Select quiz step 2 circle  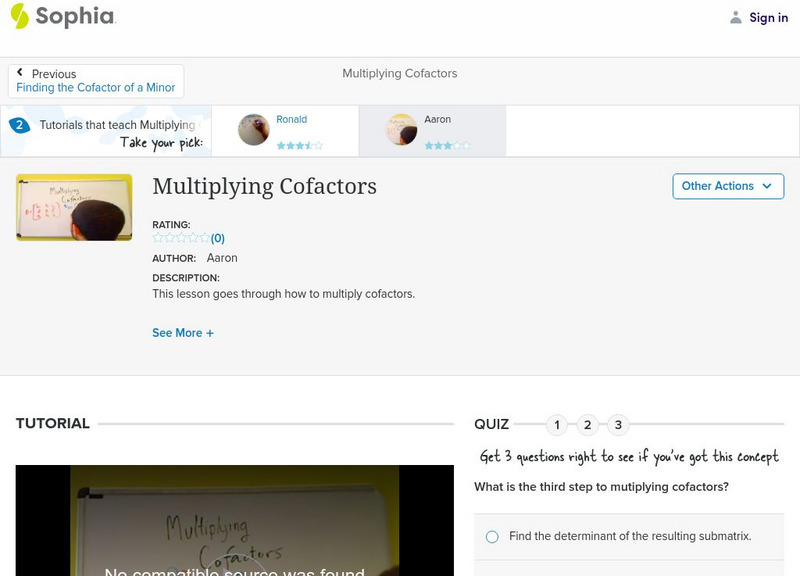(587, 424)
